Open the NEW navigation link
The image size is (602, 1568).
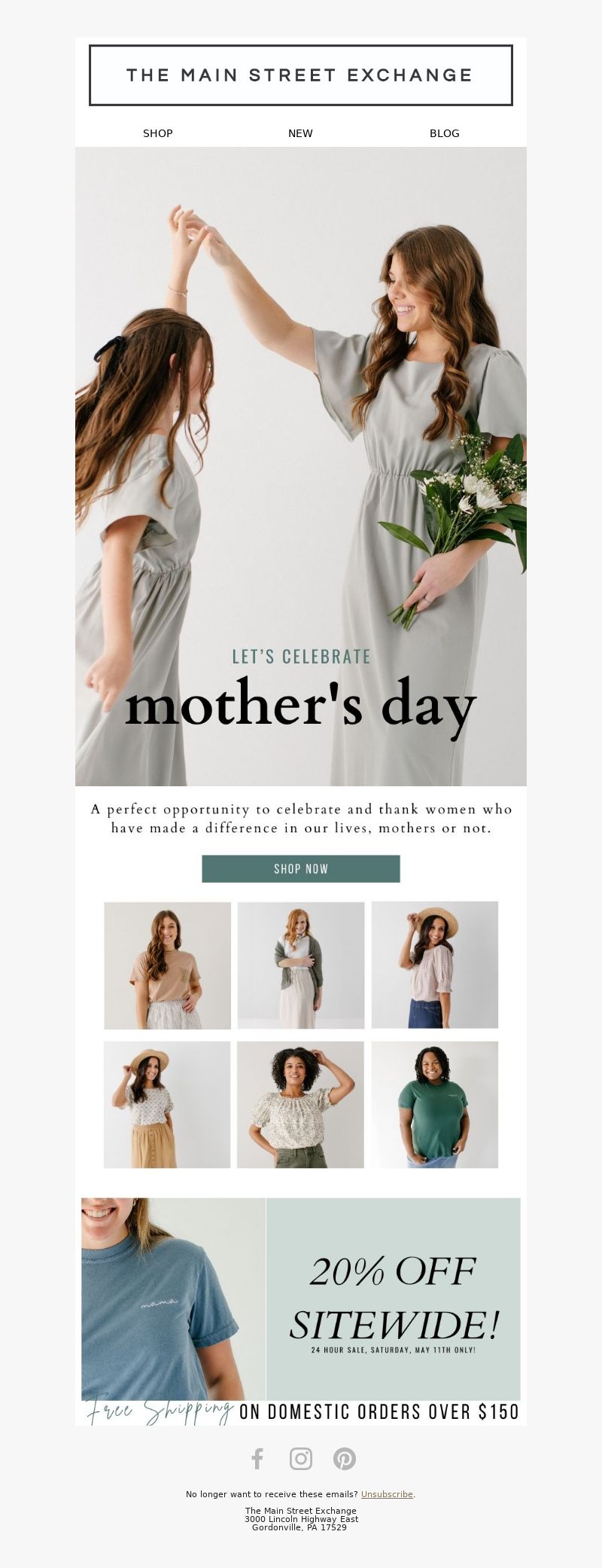(x=300, y=133)
